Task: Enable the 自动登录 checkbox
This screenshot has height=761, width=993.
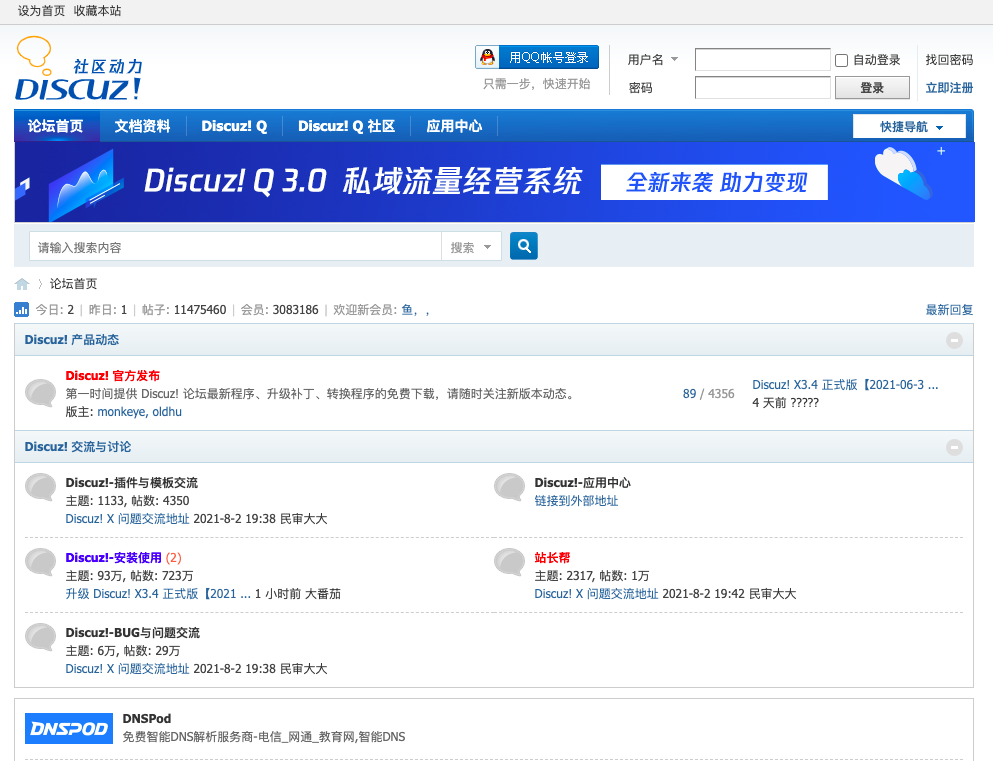Action: [x=842, y=60]
